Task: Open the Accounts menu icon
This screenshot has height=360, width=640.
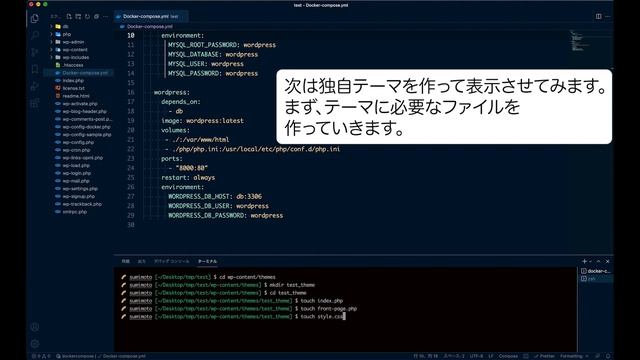Action: 35,327
